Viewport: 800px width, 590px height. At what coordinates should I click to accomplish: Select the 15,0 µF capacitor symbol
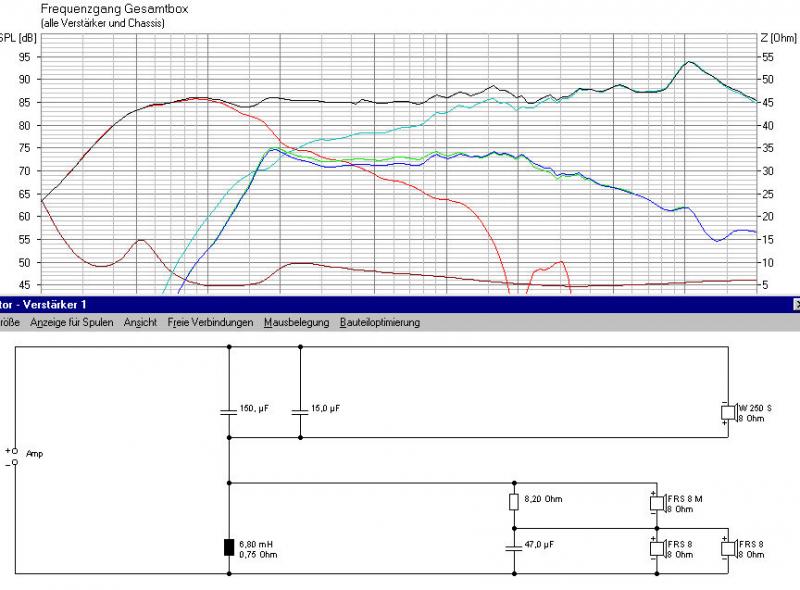click(x=300, y=412)
